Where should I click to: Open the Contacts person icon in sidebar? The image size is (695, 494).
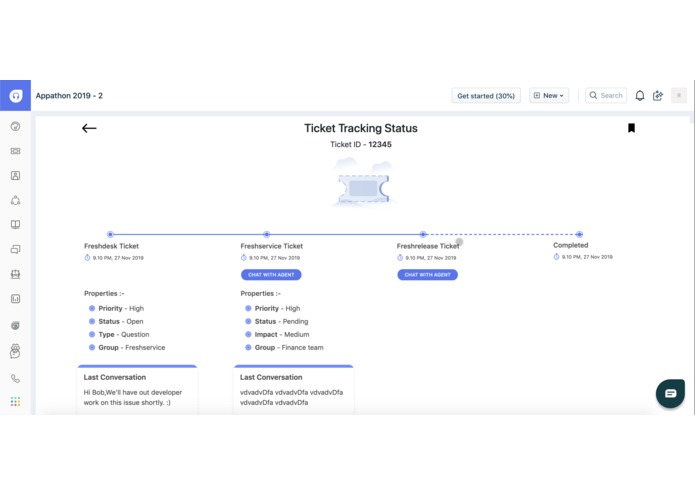coord(16,175)
